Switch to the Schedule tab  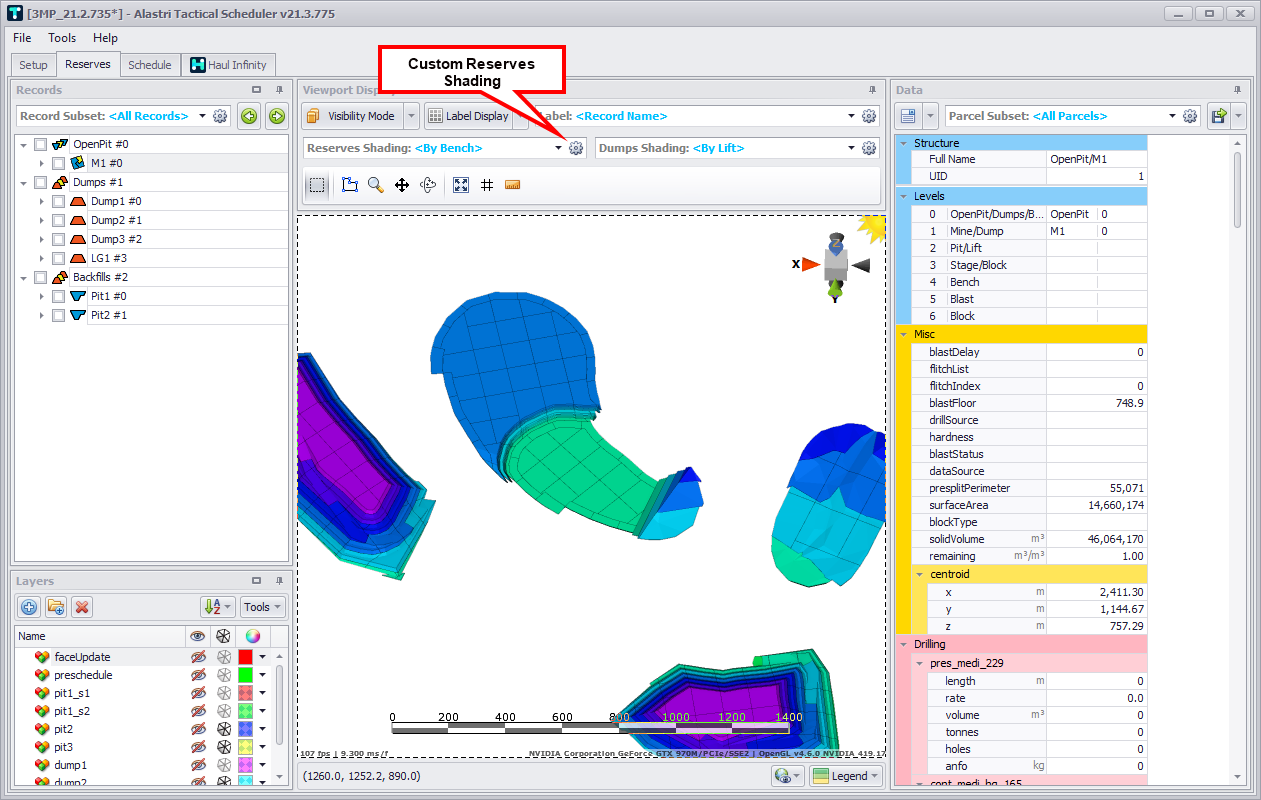(x=150, y=65)
